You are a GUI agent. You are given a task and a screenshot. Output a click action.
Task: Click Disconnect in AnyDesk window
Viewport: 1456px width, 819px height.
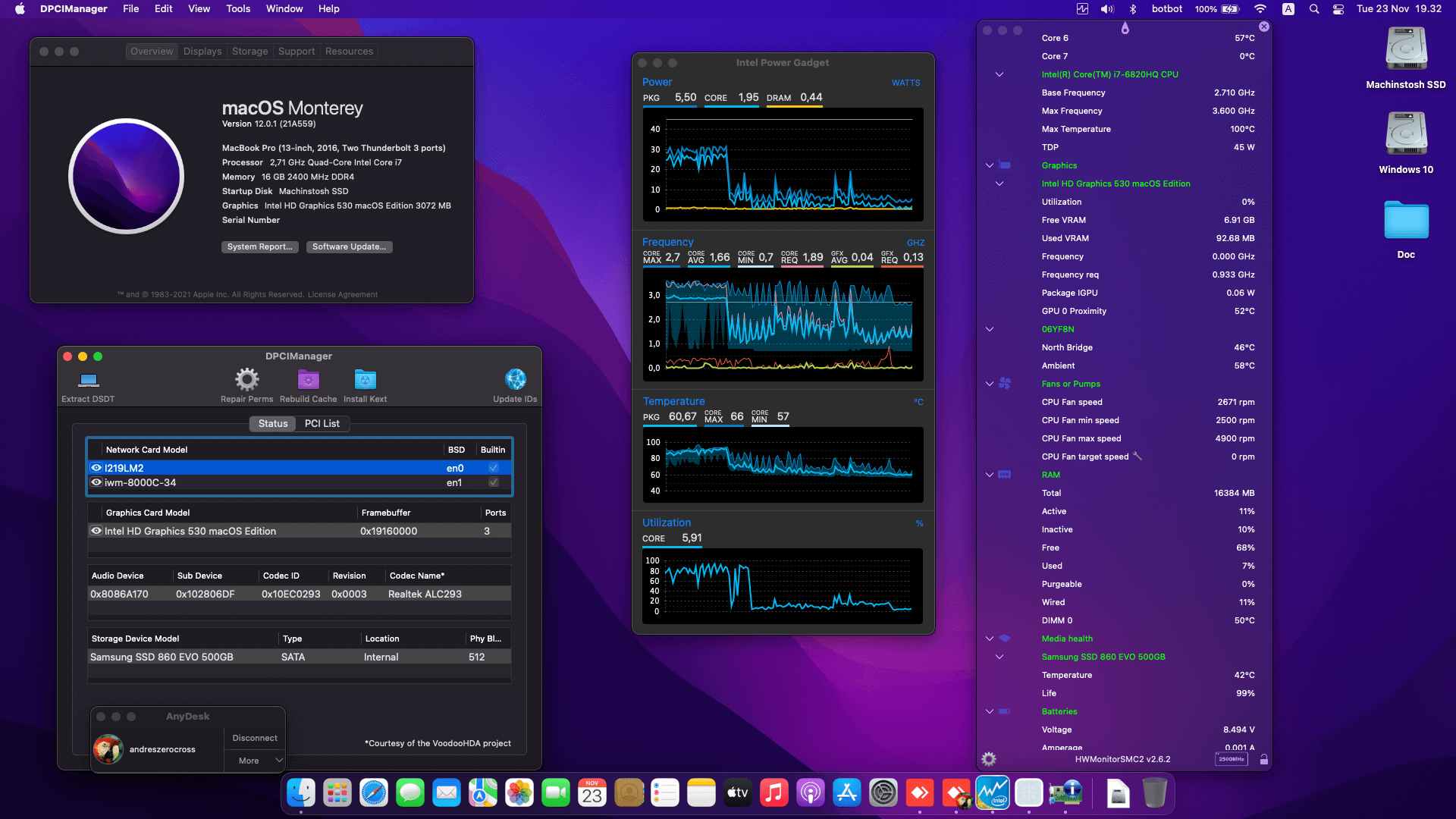255,738
